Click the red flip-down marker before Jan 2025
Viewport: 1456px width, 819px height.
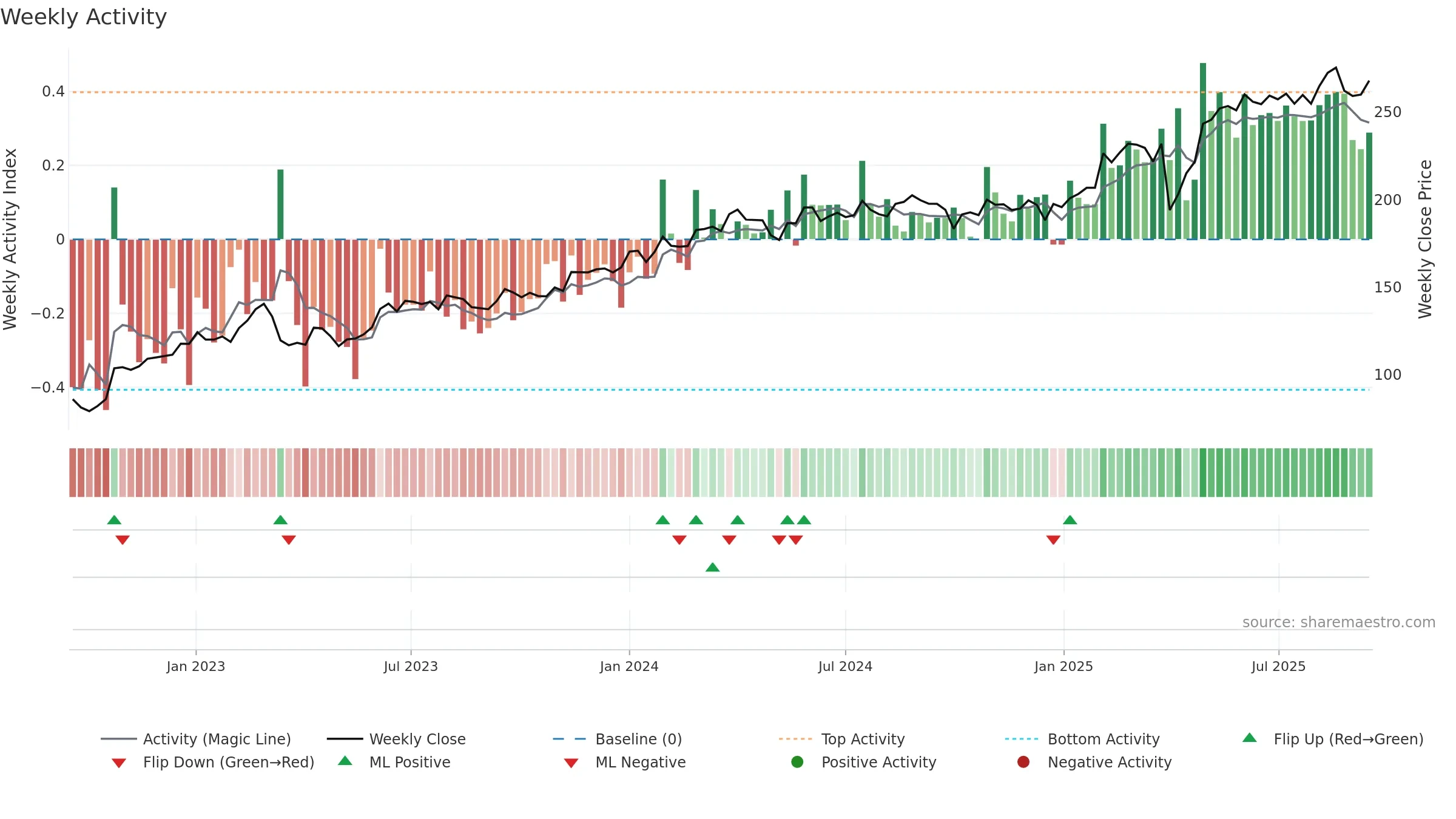[x=1053, y=540]
